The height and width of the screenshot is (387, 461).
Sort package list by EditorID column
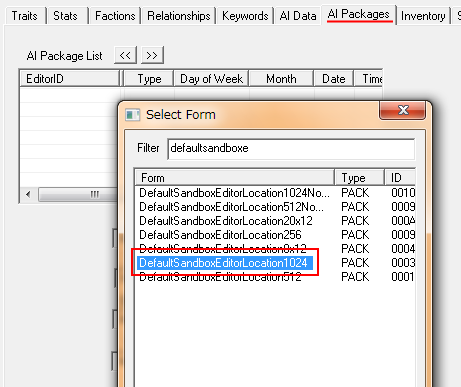tap(69, 79)
